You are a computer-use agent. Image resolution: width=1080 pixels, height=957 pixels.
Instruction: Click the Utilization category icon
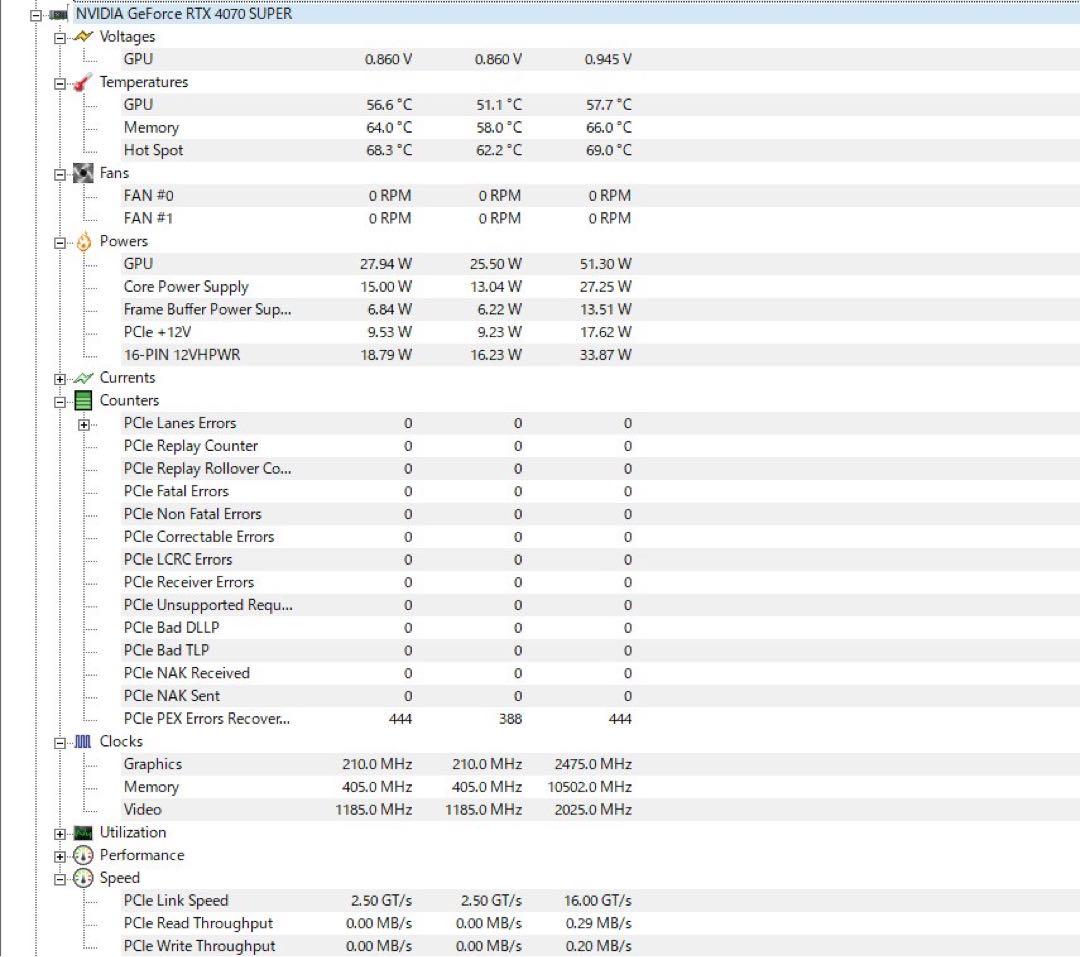(84, 833)
